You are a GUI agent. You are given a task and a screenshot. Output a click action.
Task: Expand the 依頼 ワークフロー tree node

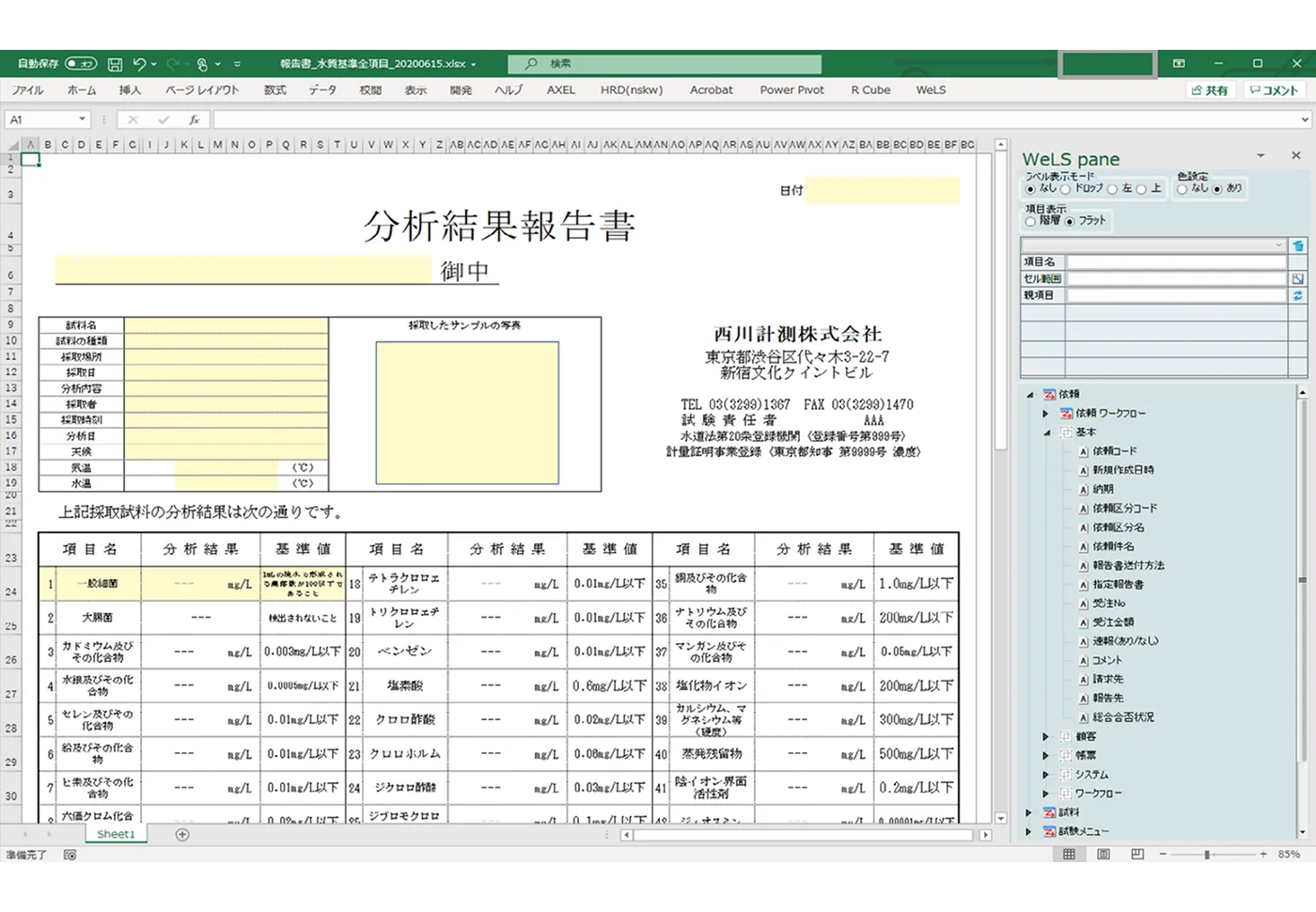[1046, 414]
